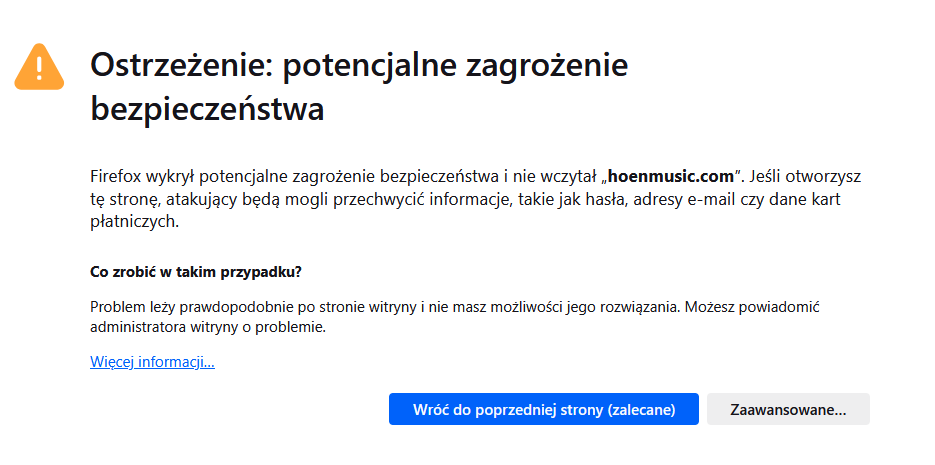Expand the "Zaawansowane…" options
This screenshot has height=465, width=935.
coord(788,410)
